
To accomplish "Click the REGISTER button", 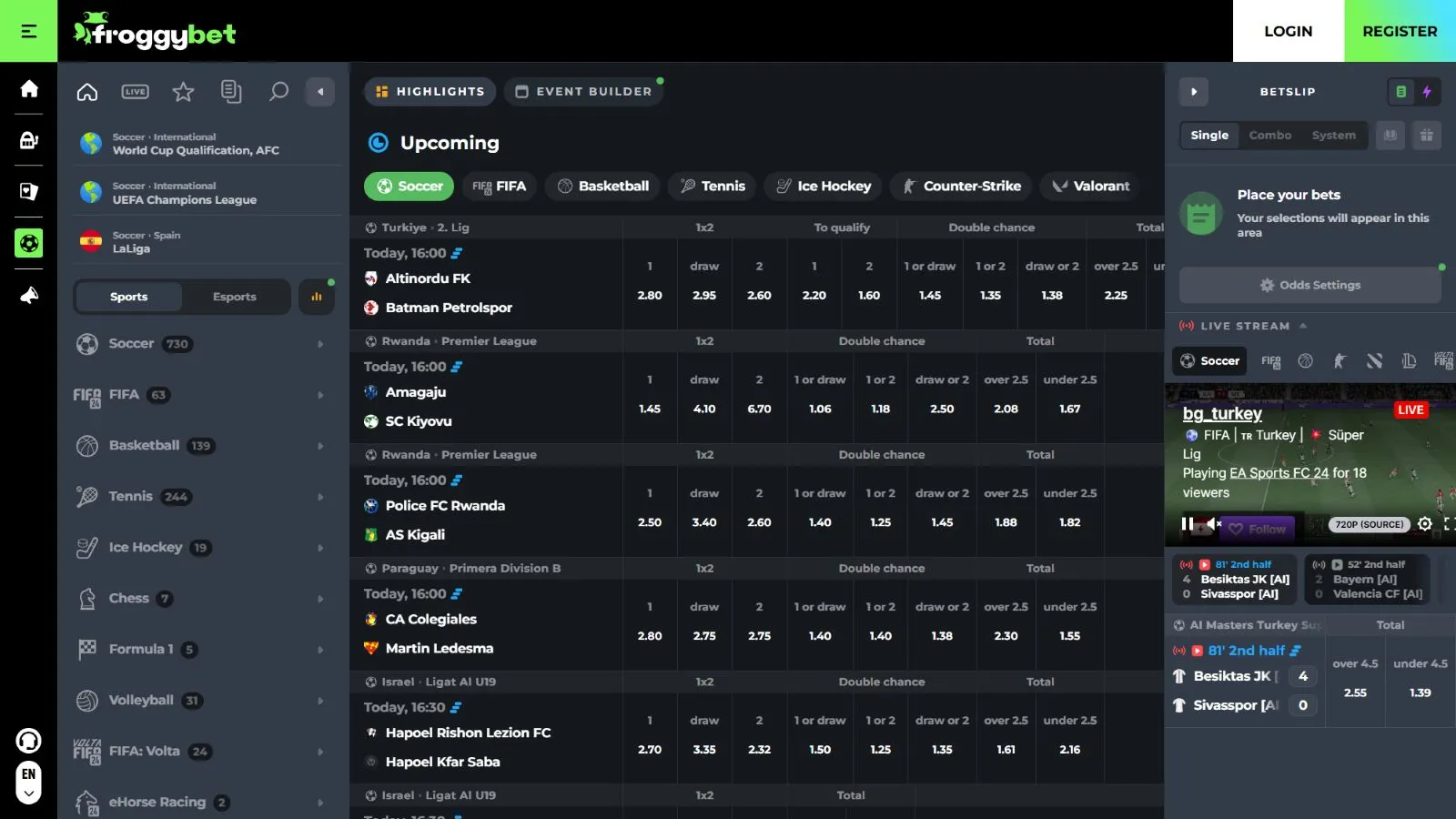I will (1400, 31).
